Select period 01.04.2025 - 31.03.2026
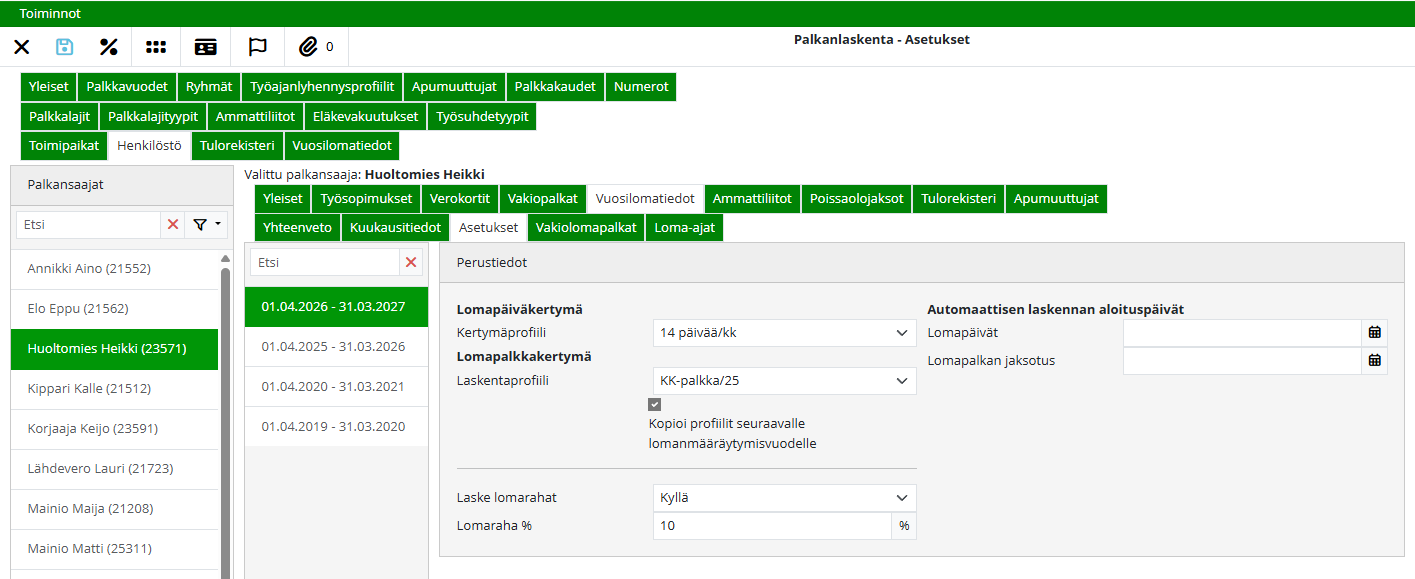The height and width of the screenshot is (579, 1415). point(333,347)
